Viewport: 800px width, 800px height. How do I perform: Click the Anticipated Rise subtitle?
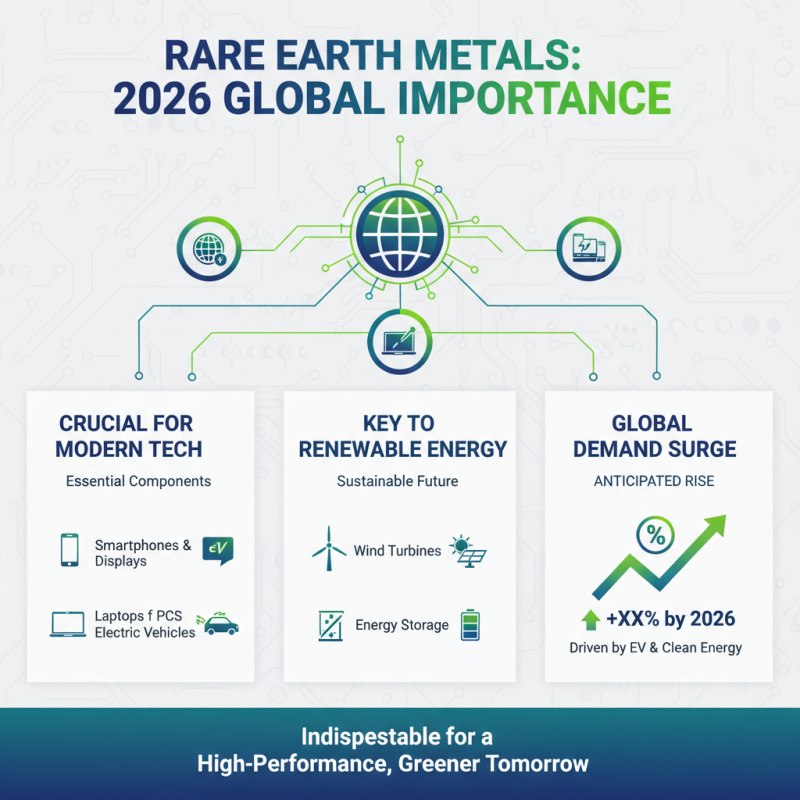tap(654, 481)
